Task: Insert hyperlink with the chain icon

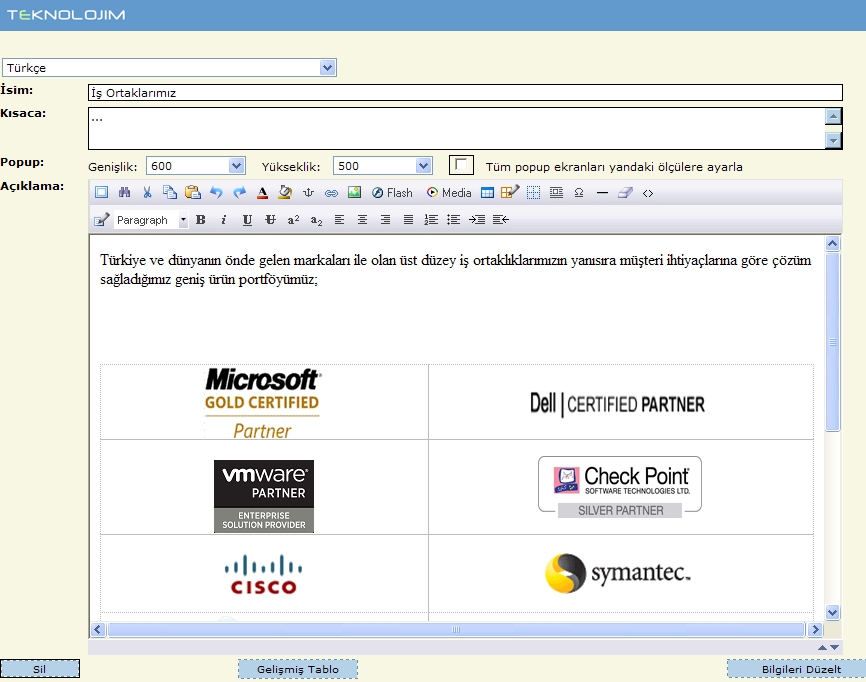Action: [331, 193]
